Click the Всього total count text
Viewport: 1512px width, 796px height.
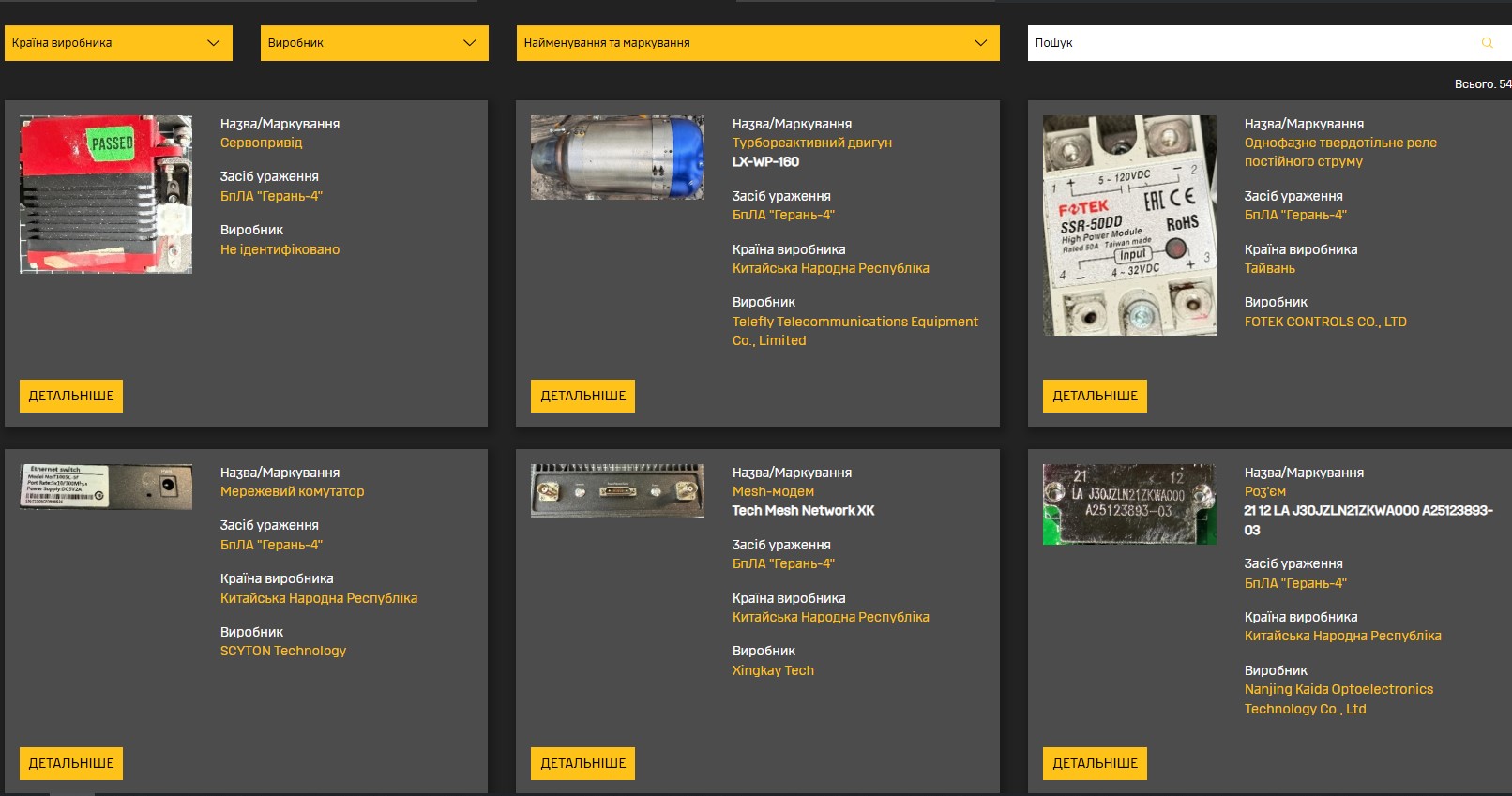[1483, 83]
